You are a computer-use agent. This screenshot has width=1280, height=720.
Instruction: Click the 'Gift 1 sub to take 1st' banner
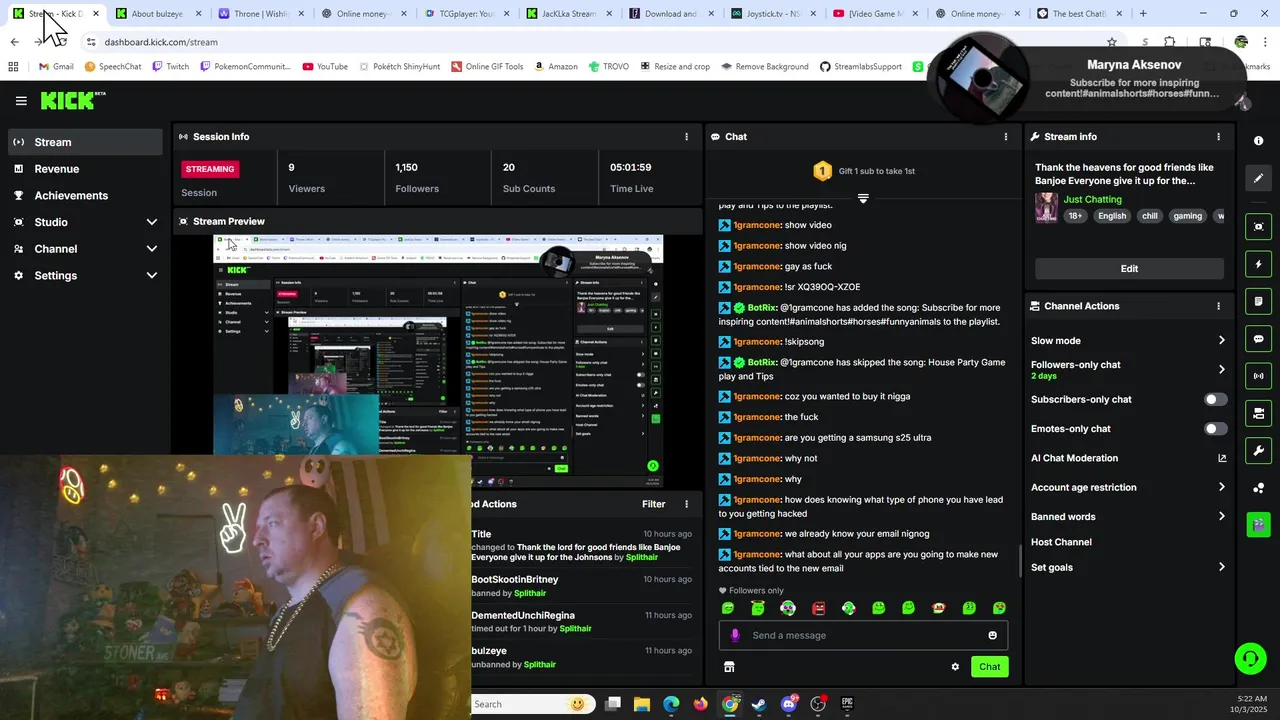point(863,171)
